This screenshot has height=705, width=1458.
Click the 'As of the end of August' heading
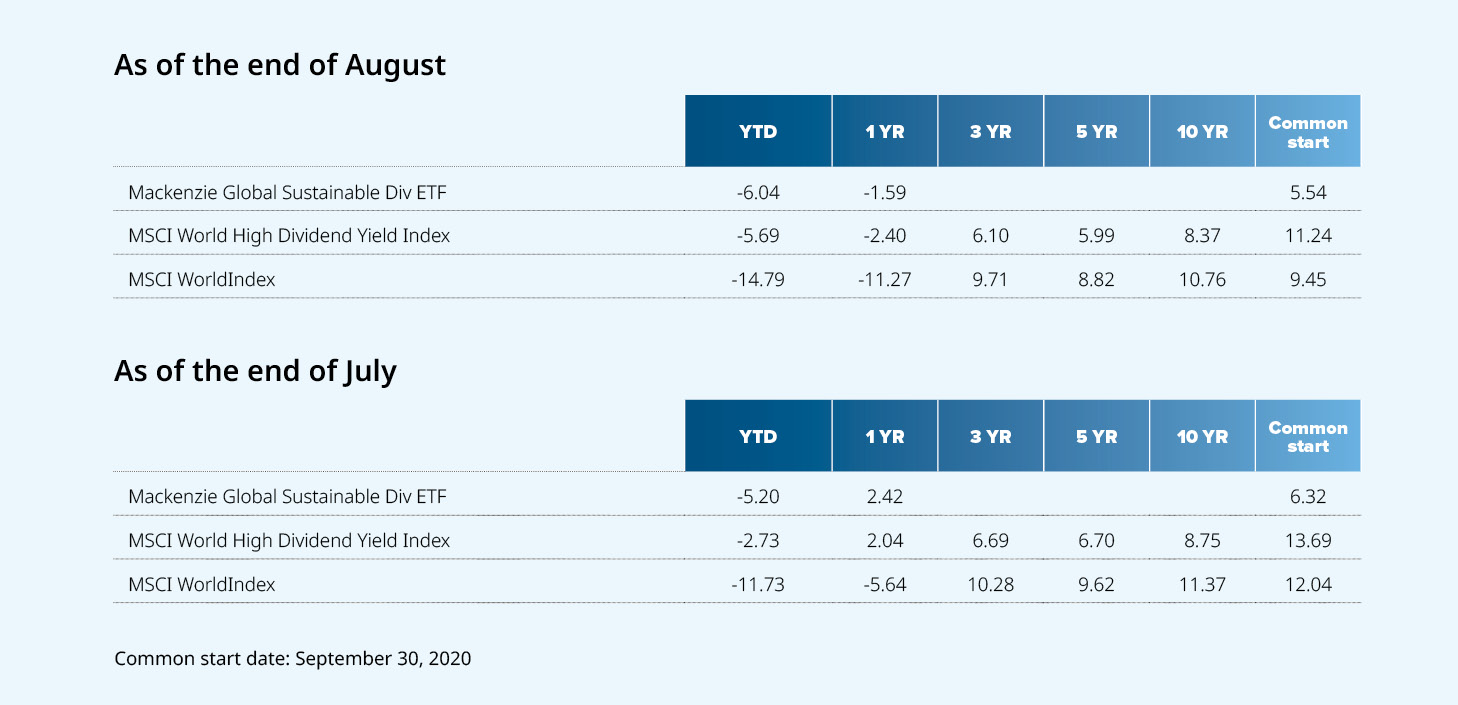pyautogui.click(x=280, y=66)
